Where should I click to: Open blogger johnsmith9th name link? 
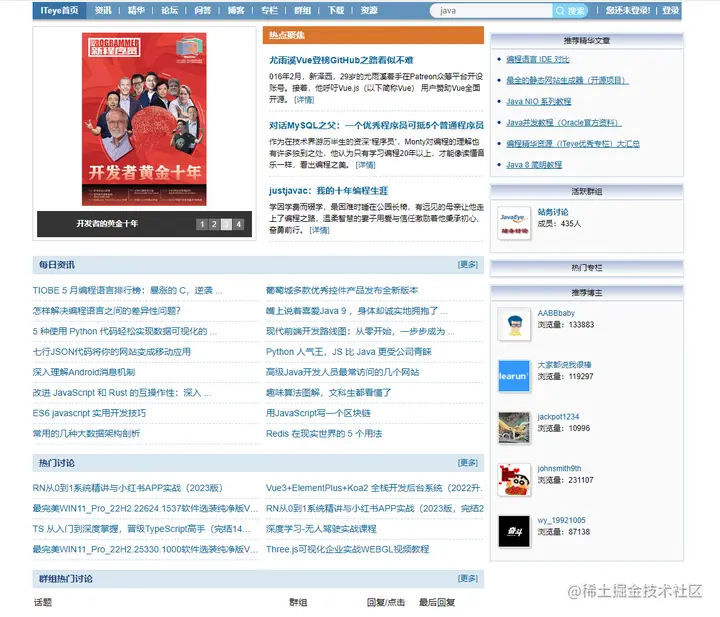pos(559,469)
